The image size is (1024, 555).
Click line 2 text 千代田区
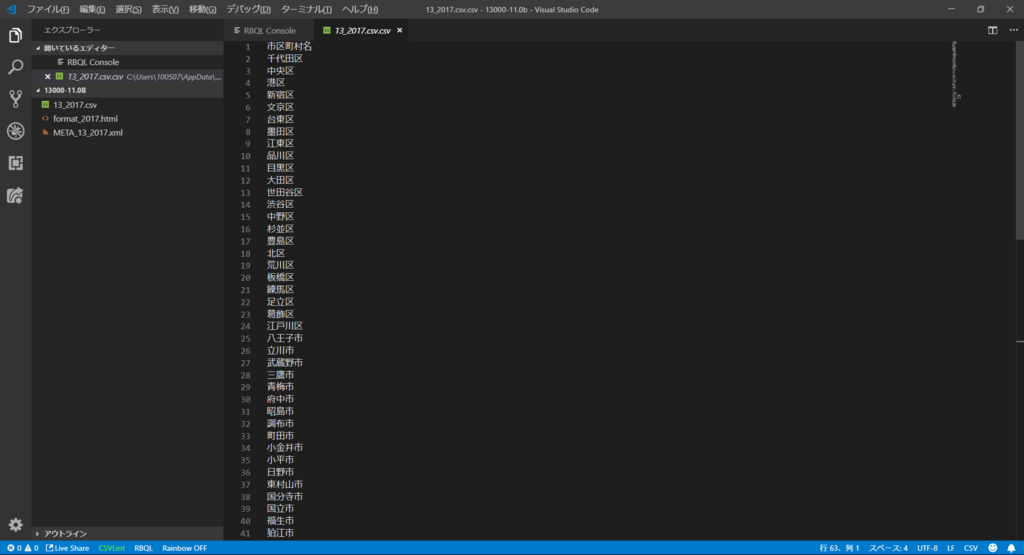(x=285, y=59)
